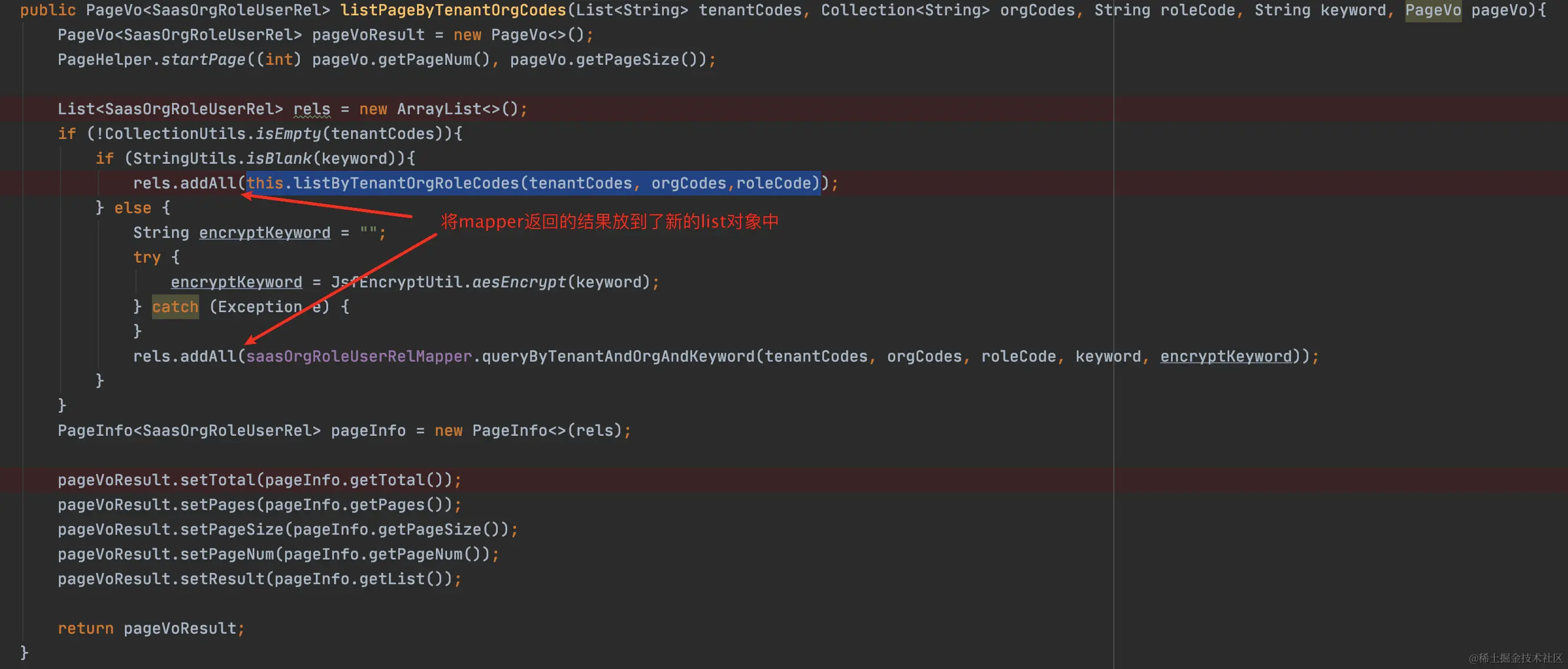Click the isBlank call on StringUtils

tap(279, 159)
